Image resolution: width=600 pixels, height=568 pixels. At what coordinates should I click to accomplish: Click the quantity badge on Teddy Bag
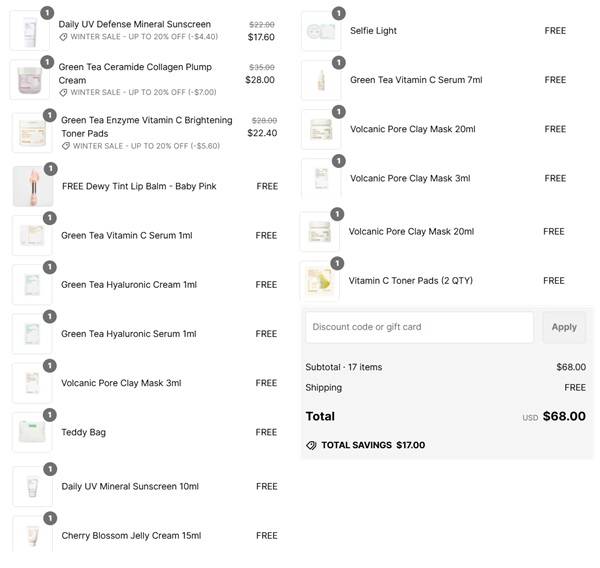tap(49, 414)
